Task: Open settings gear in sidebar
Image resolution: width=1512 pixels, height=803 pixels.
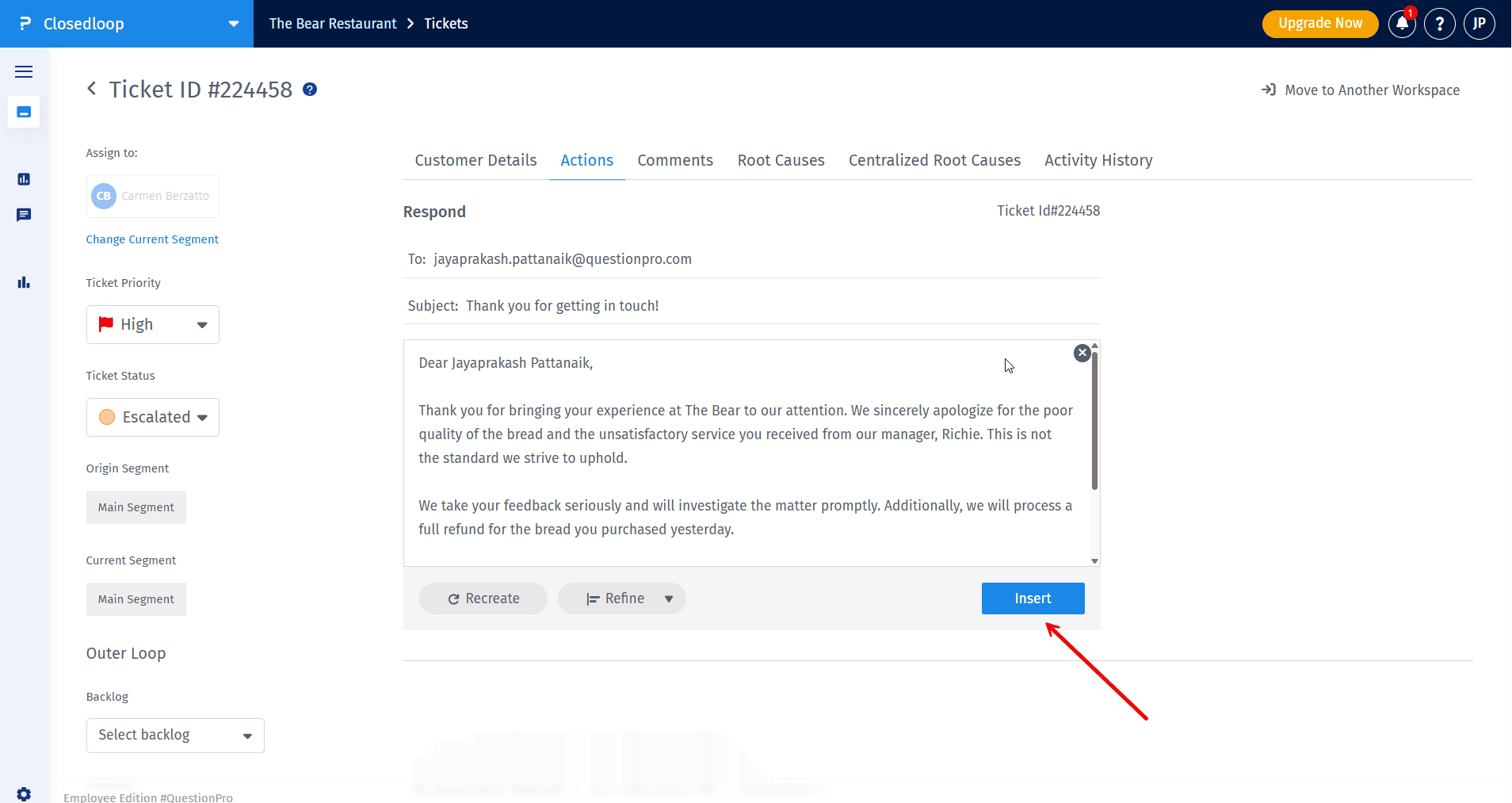Action: [24, 793]
